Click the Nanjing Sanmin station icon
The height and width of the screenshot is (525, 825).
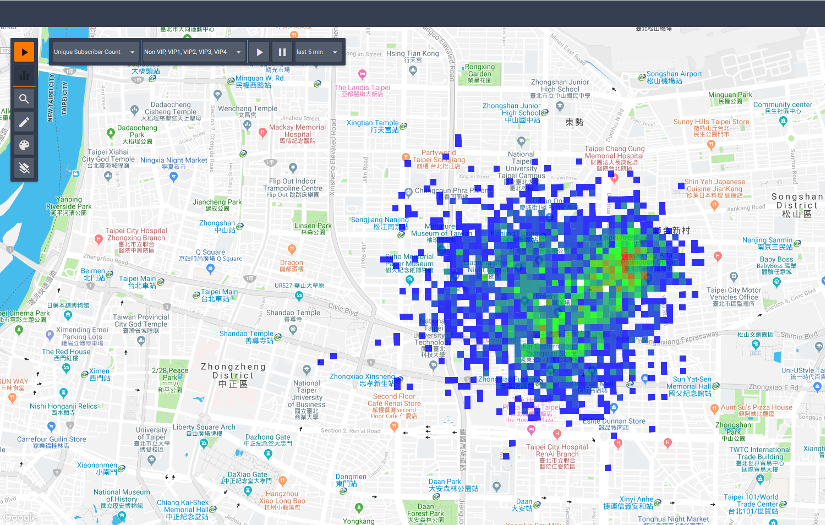(x=798, y=243)
